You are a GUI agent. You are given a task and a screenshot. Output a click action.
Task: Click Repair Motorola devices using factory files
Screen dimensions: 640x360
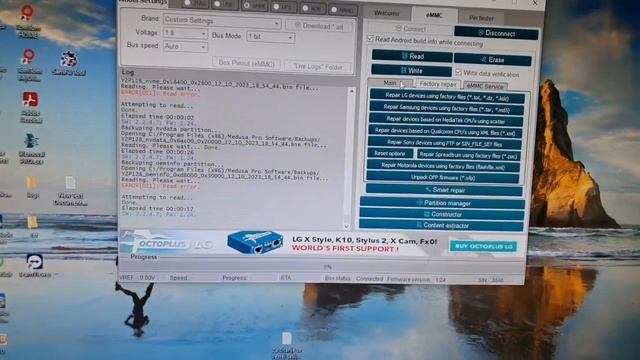coord(443,166)
